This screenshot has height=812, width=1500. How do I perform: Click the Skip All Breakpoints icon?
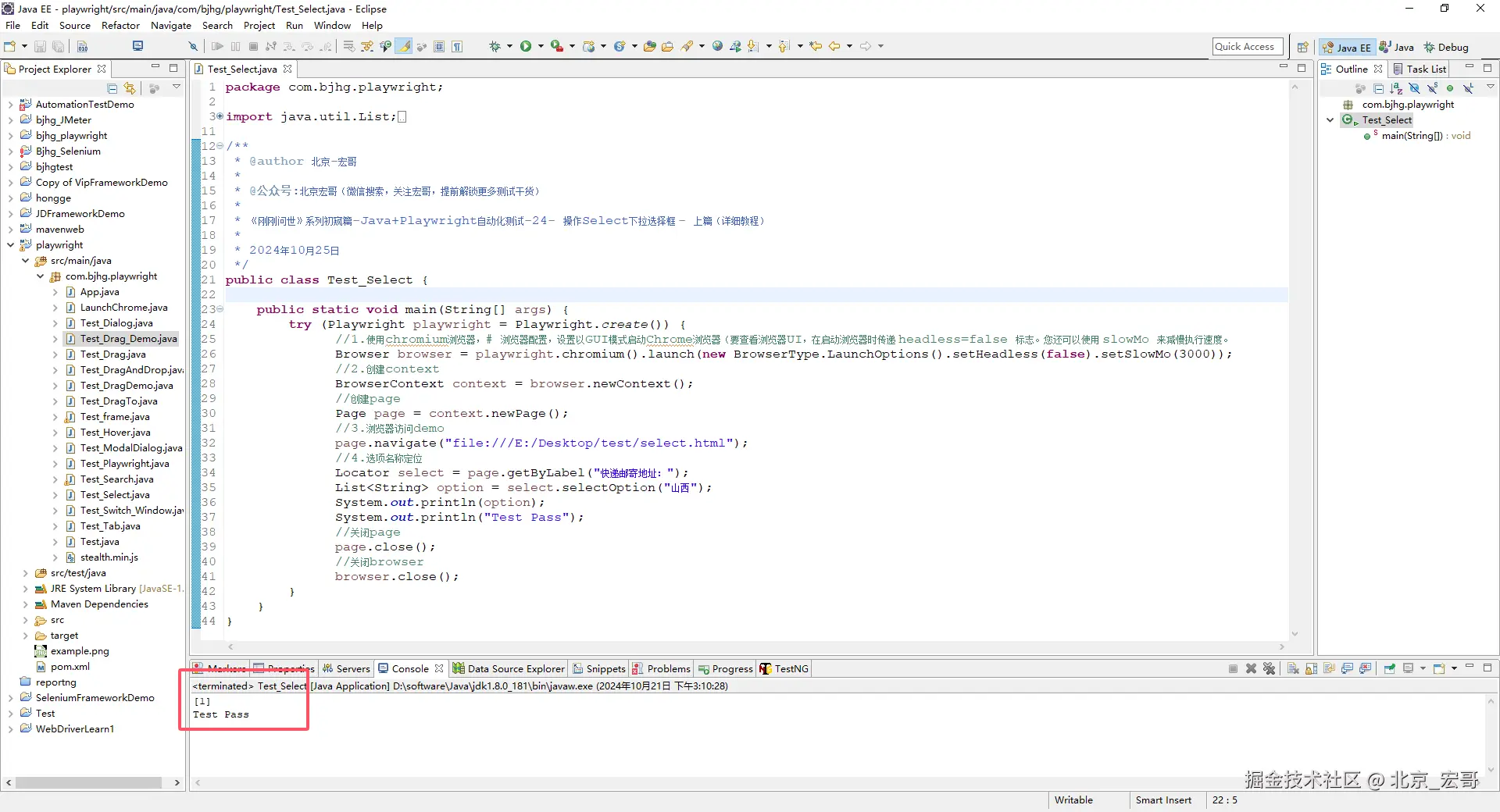click(x=192, y=46)
